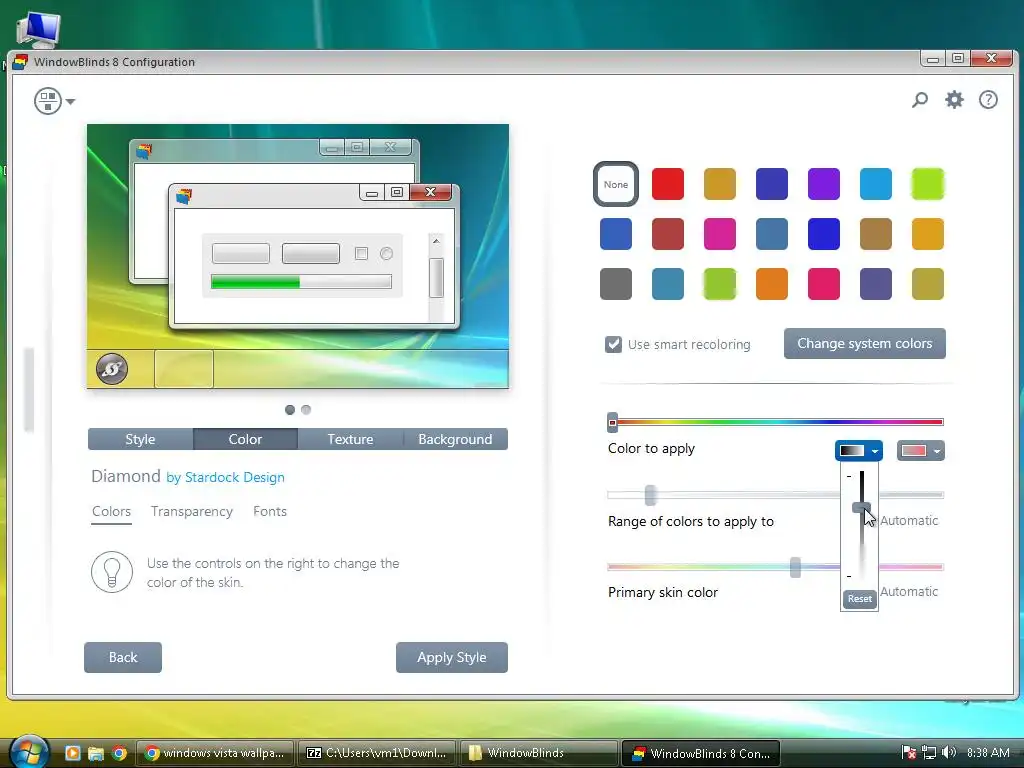
Task: Choose the sky blue swatch in first row
Action: click(x=876, y=184)
